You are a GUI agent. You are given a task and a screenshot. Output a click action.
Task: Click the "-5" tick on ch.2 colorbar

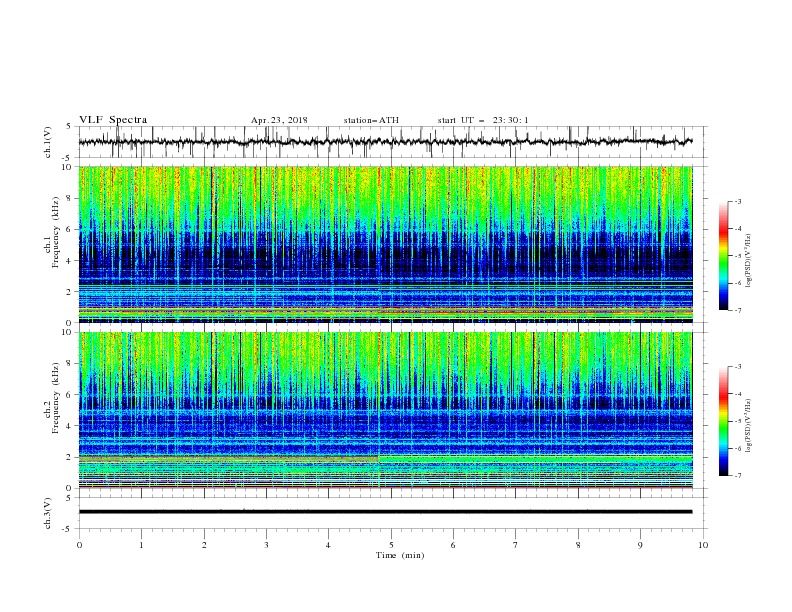point(737,421)
